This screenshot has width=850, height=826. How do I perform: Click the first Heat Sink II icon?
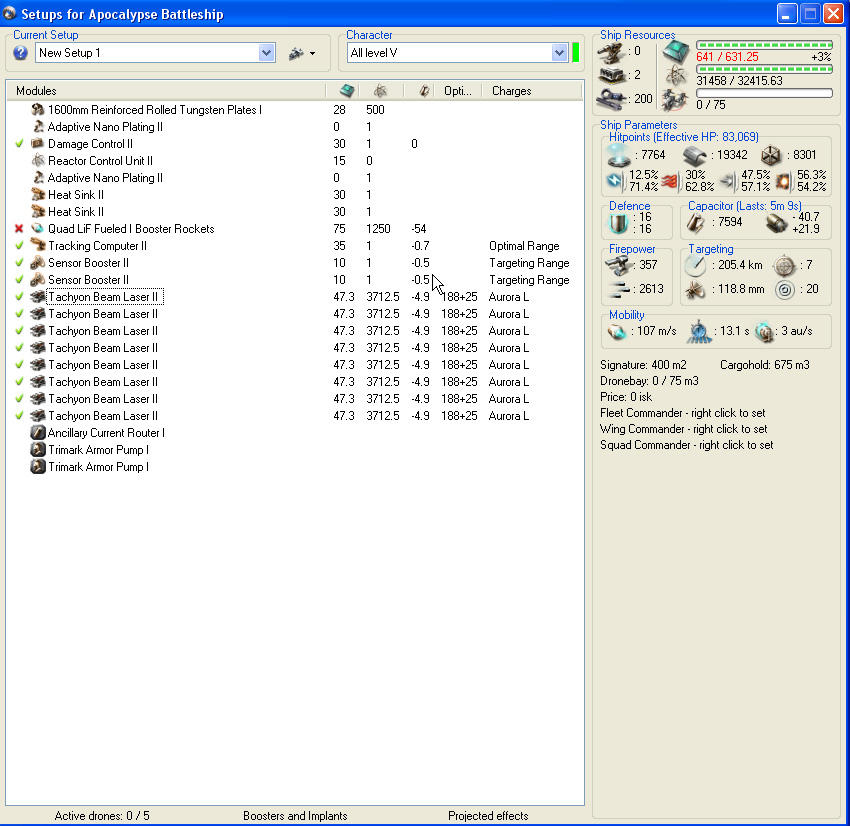tap(37, 195)
